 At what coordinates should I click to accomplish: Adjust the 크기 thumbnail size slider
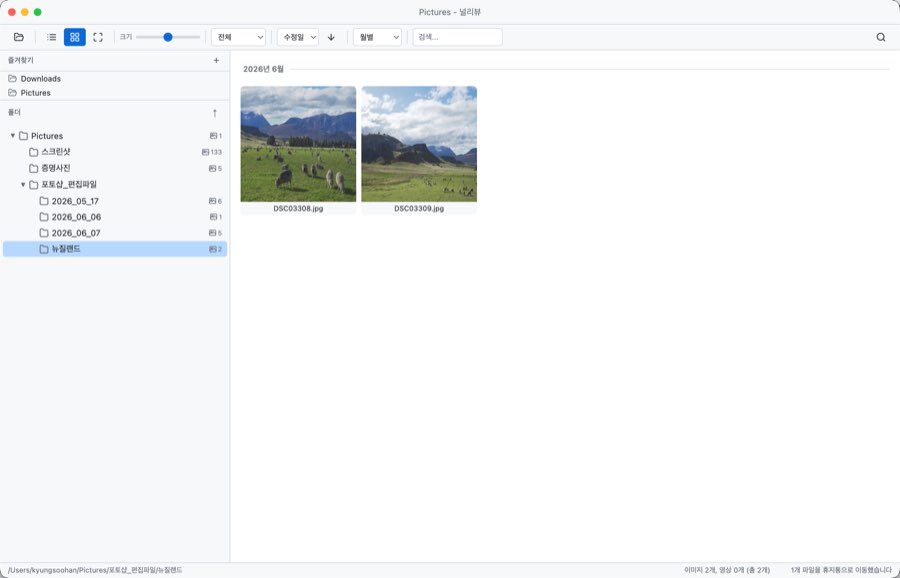click(x=168, y=37)
